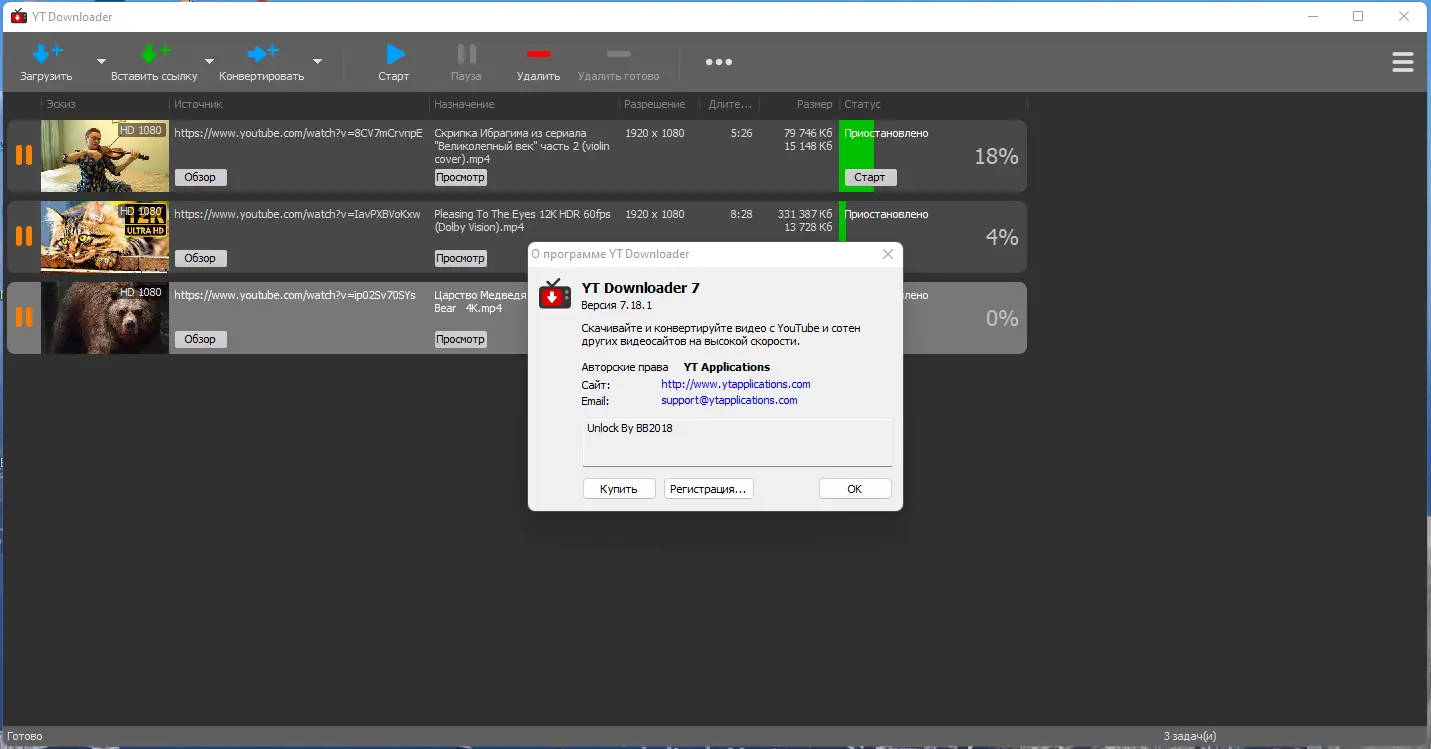The height and width of the screenshot is (749, 1431).
Task: Expand the Конвертировать dropdown arrow
Action: point(317,61)
